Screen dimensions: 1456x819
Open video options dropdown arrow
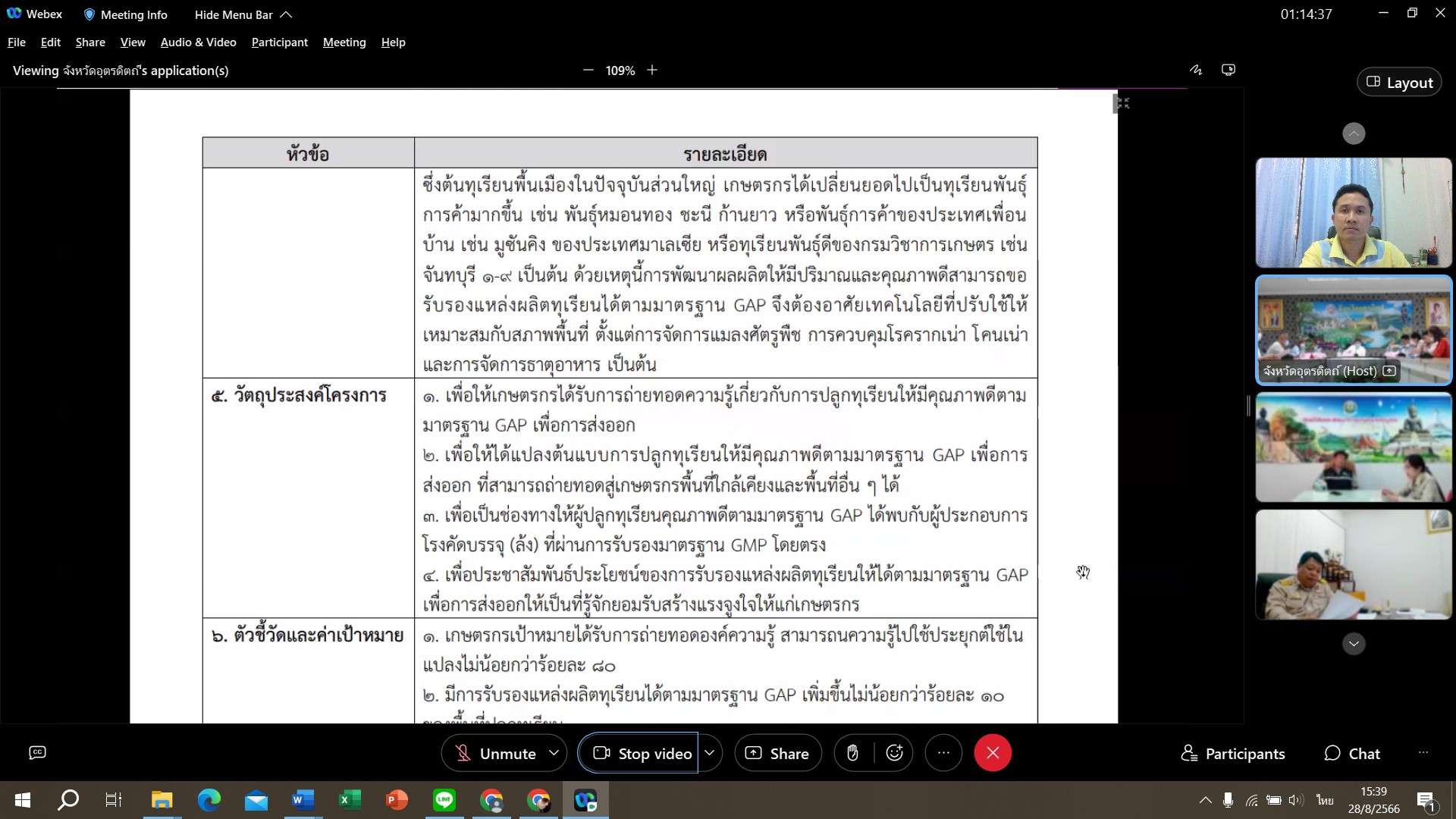tap(709, 753)
